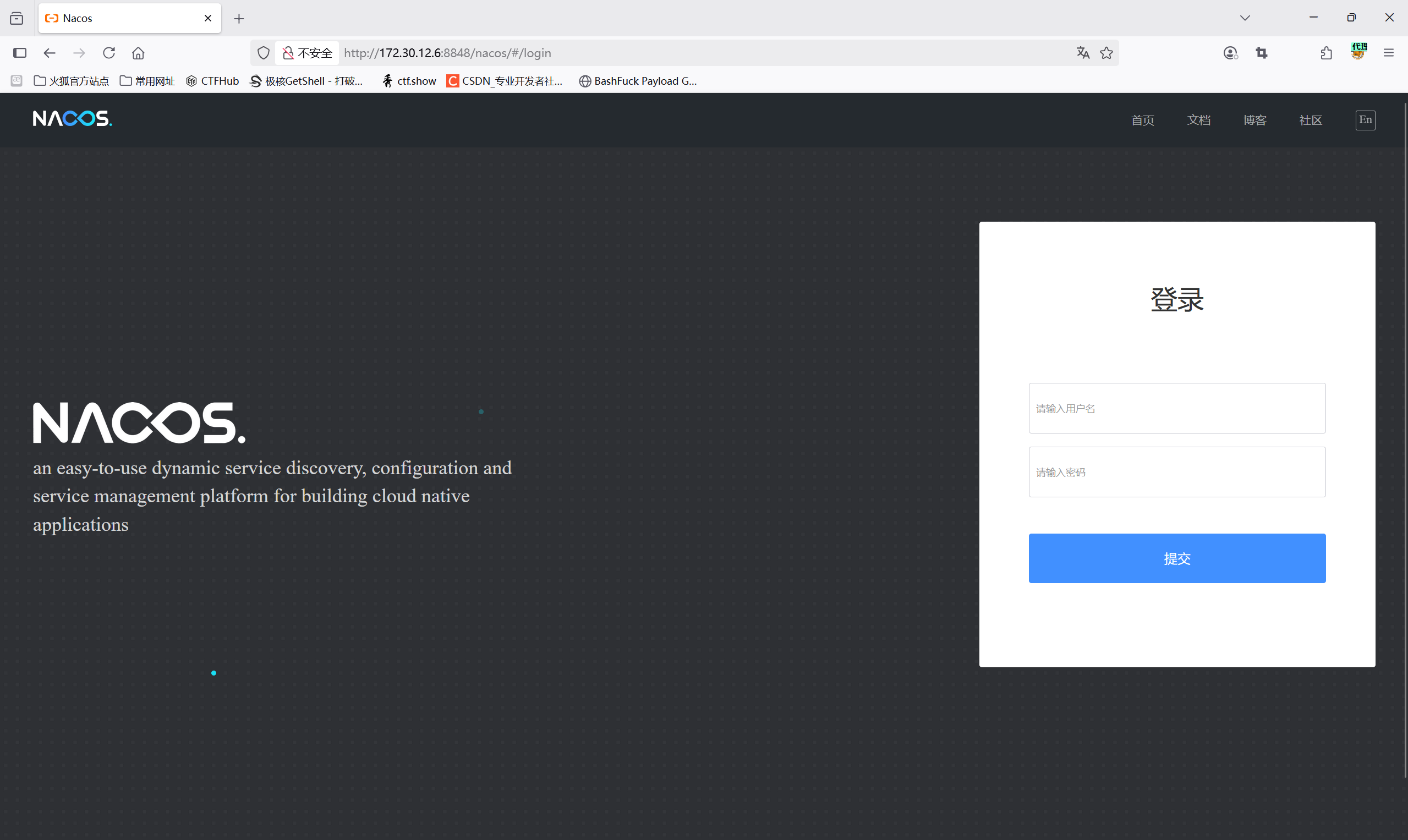Show the 不安全 connection security info
1408x840 pixels.
tap(308, 53)
